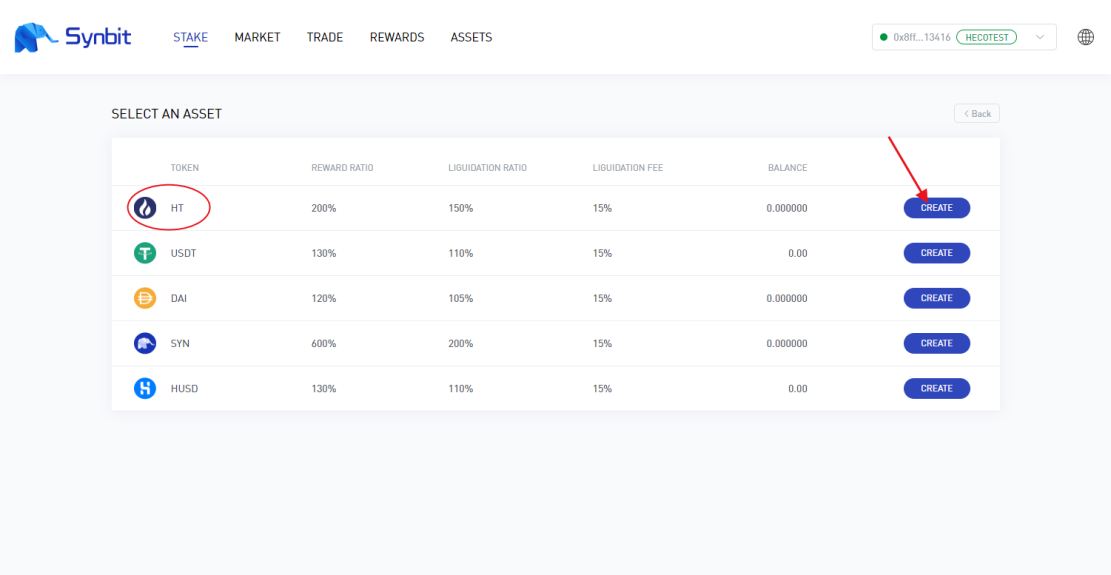Click the green wallet connection status dot
The image size is (1111, 575).
[x=884, y=37]
